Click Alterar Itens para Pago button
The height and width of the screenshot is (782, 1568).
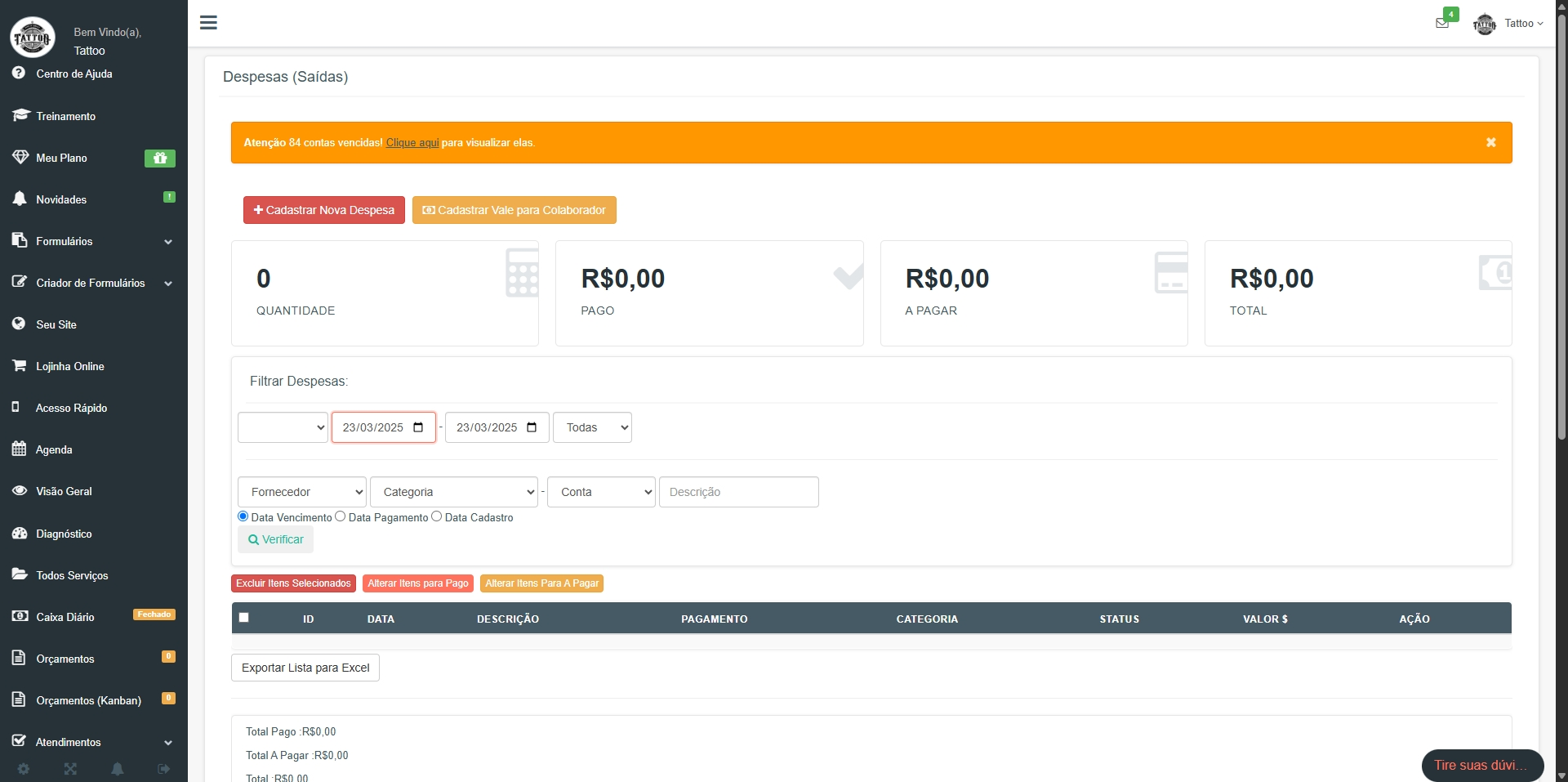click(418, 583)
